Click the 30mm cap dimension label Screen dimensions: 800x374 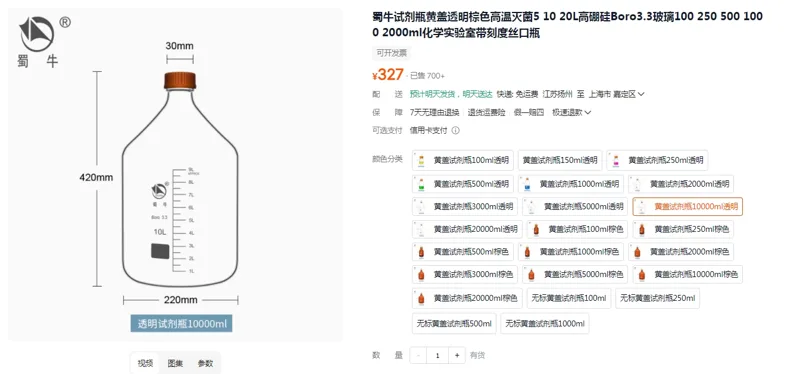click(x=180, y=45)
